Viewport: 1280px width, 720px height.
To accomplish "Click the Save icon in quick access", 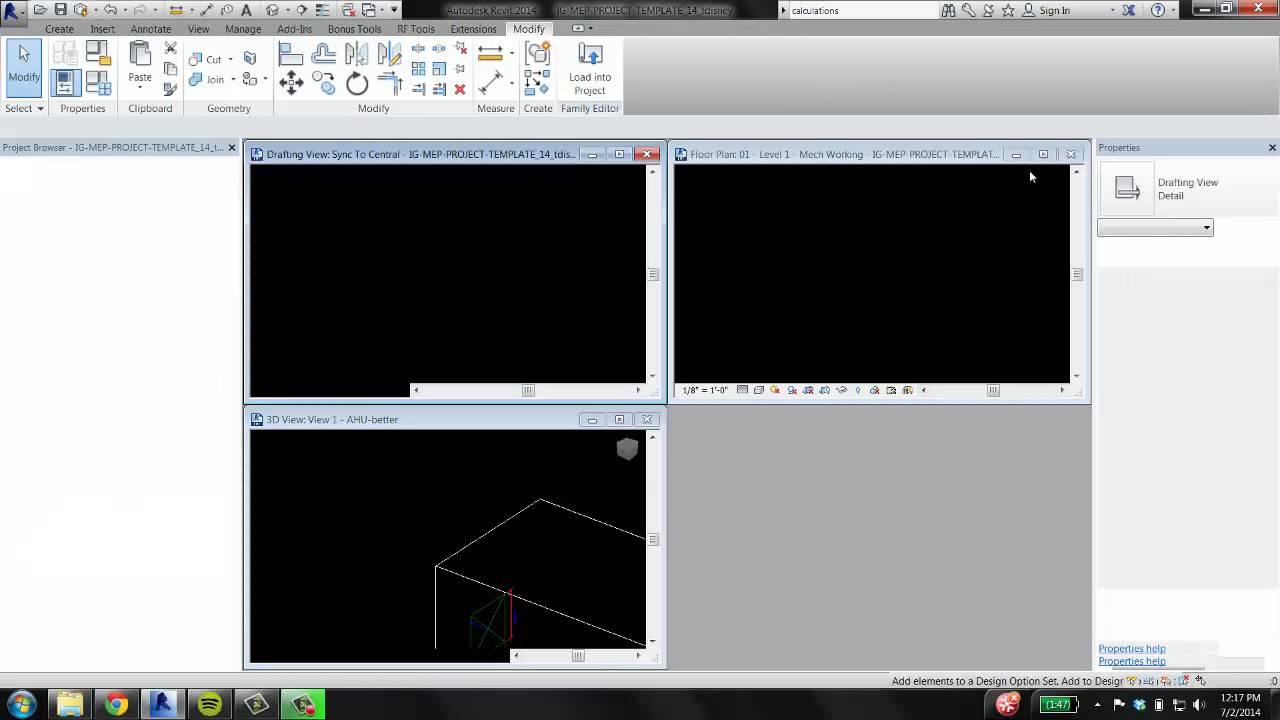I will point(61,10).
